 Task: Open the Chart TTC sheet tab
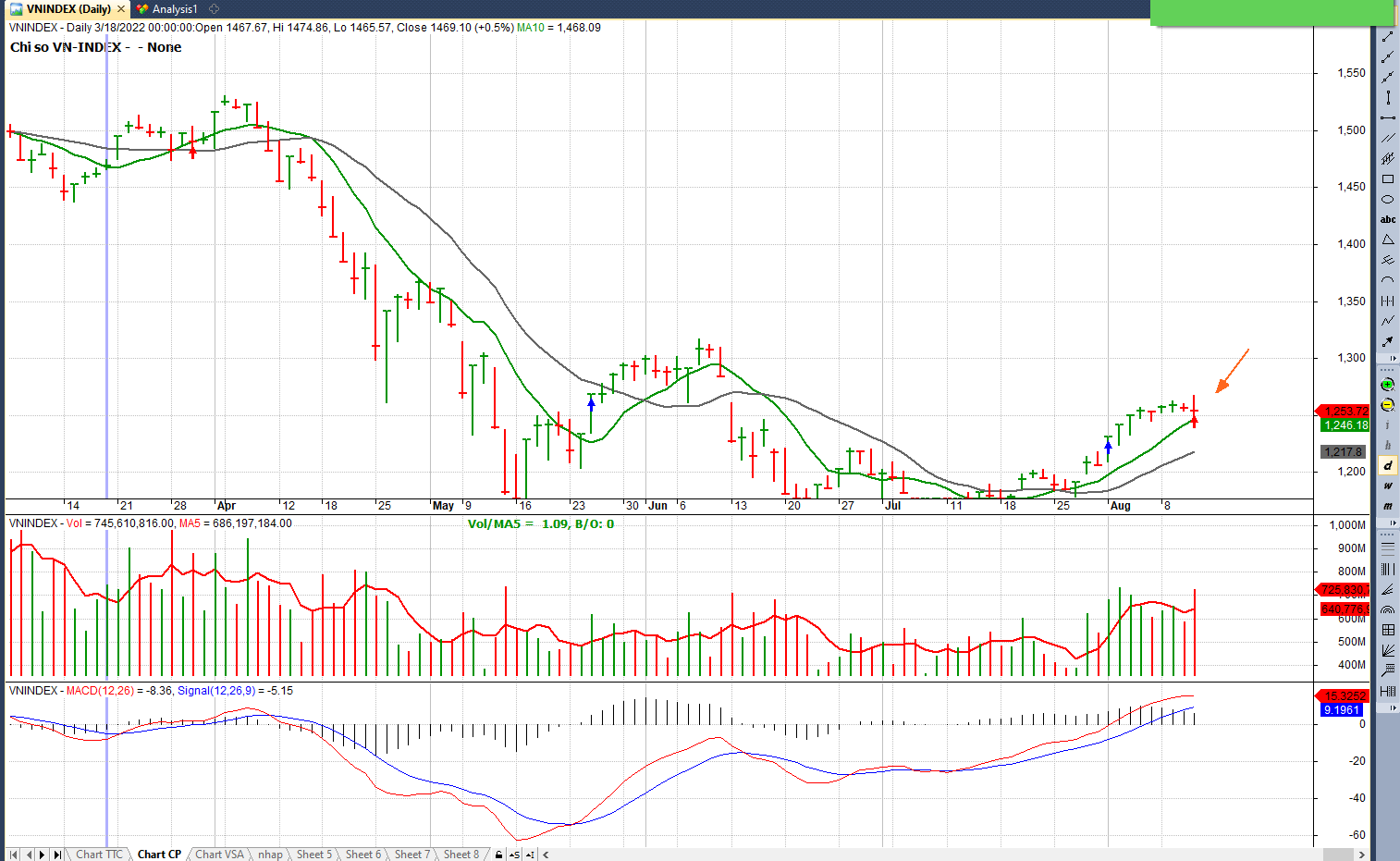click(99, 855)
